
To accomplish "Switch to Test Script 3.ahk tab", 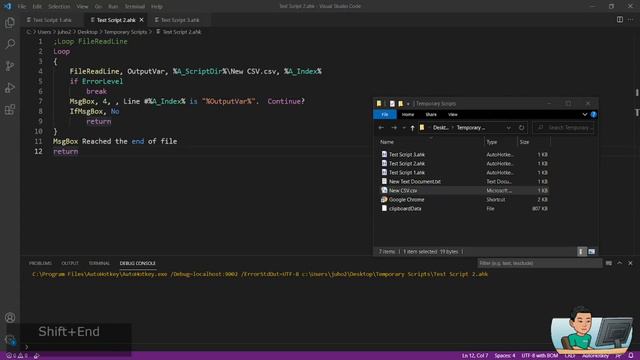I will 180,20.
